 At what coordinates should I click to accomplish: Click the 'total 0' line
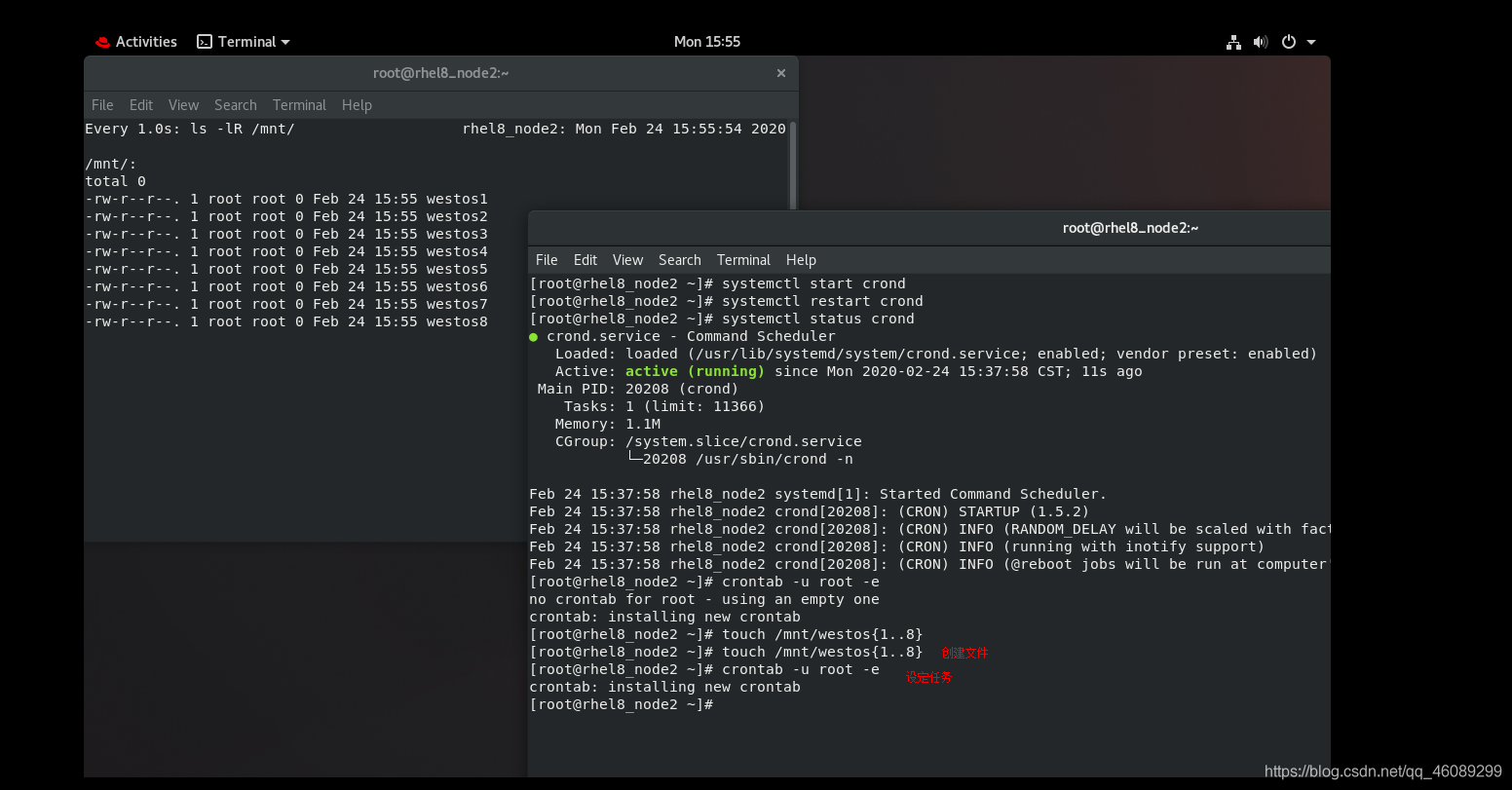click(115, 181)
